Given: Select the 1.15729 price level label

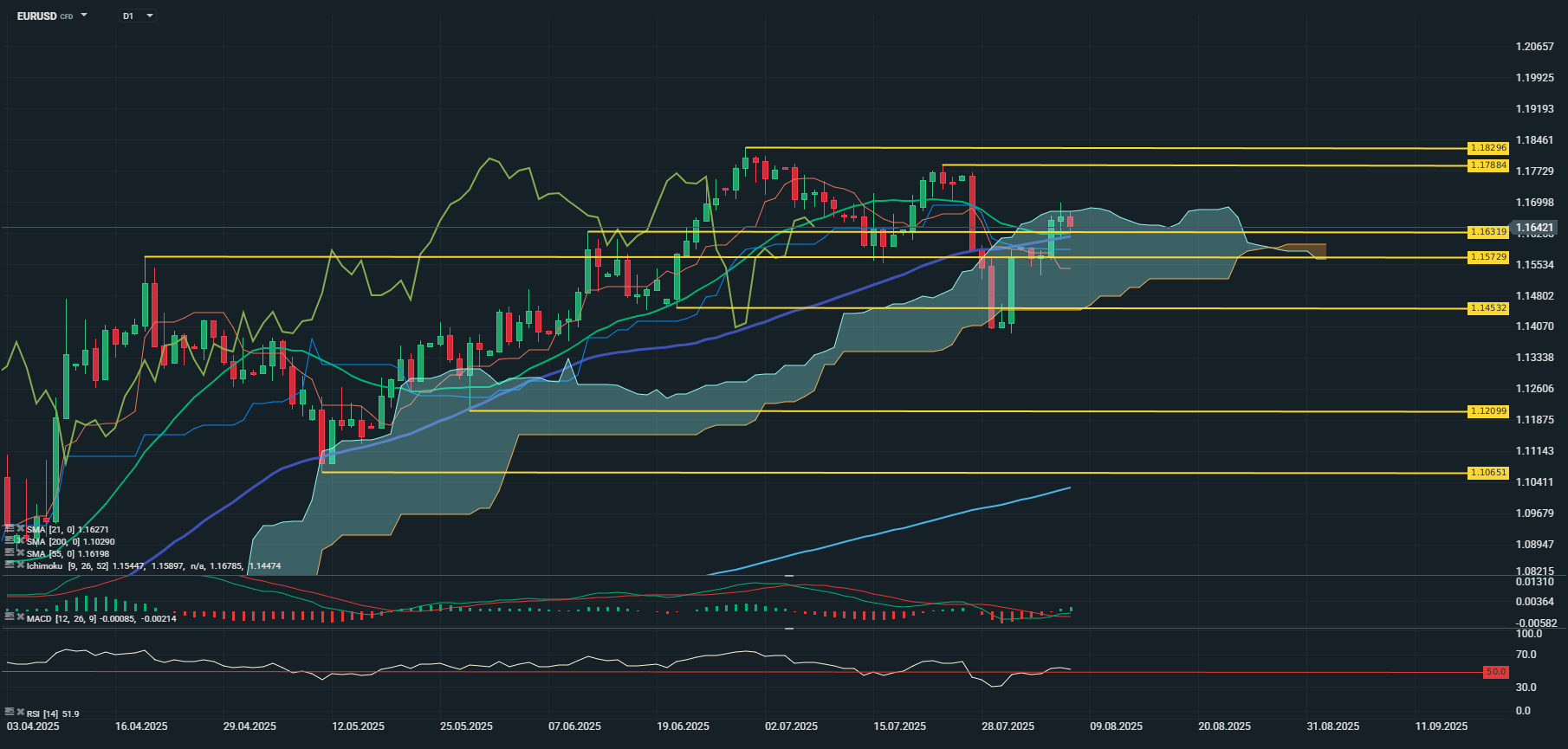Looking at the screenshot, I should [1488, 258].
